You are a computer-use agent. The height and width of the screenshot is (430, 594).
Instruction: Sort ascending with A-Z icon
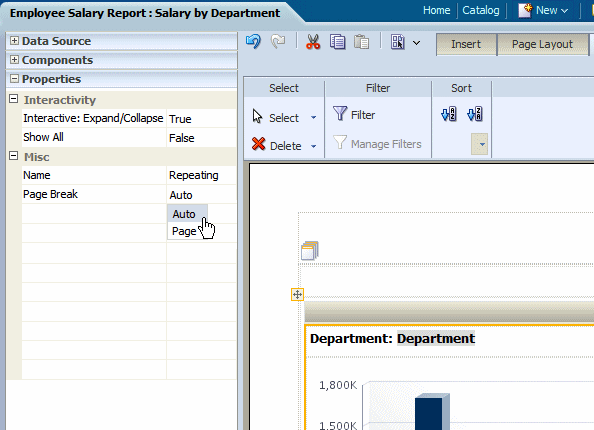(x=449, y=114)
